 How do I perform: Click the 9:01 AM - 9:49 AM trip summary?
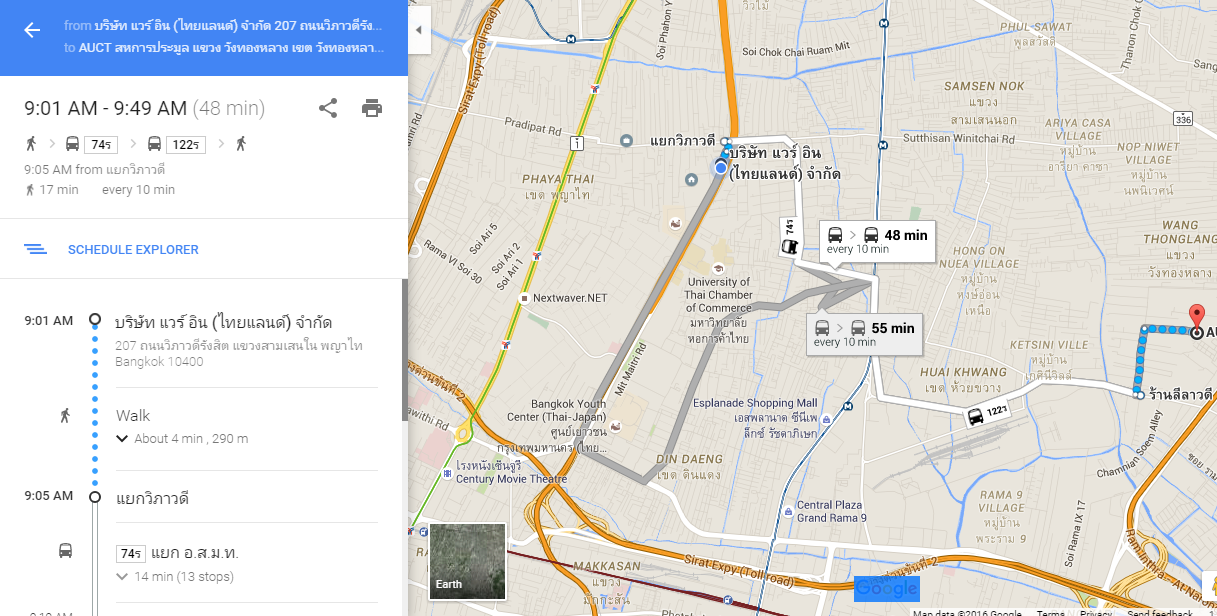click(144, 108)
